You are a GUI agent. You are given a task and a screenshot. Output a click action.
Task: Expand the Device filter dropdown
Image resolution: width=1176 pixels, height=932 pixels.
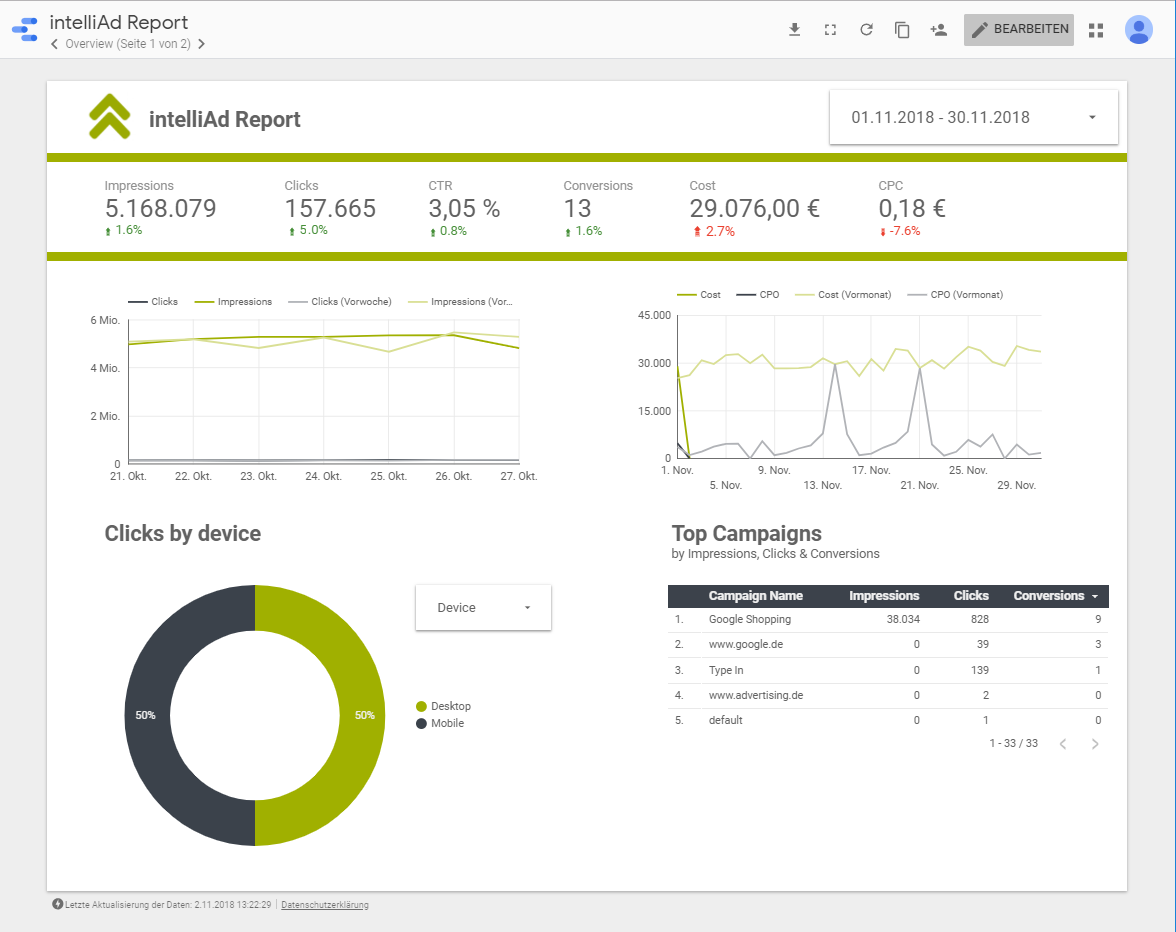click(483, 608)
